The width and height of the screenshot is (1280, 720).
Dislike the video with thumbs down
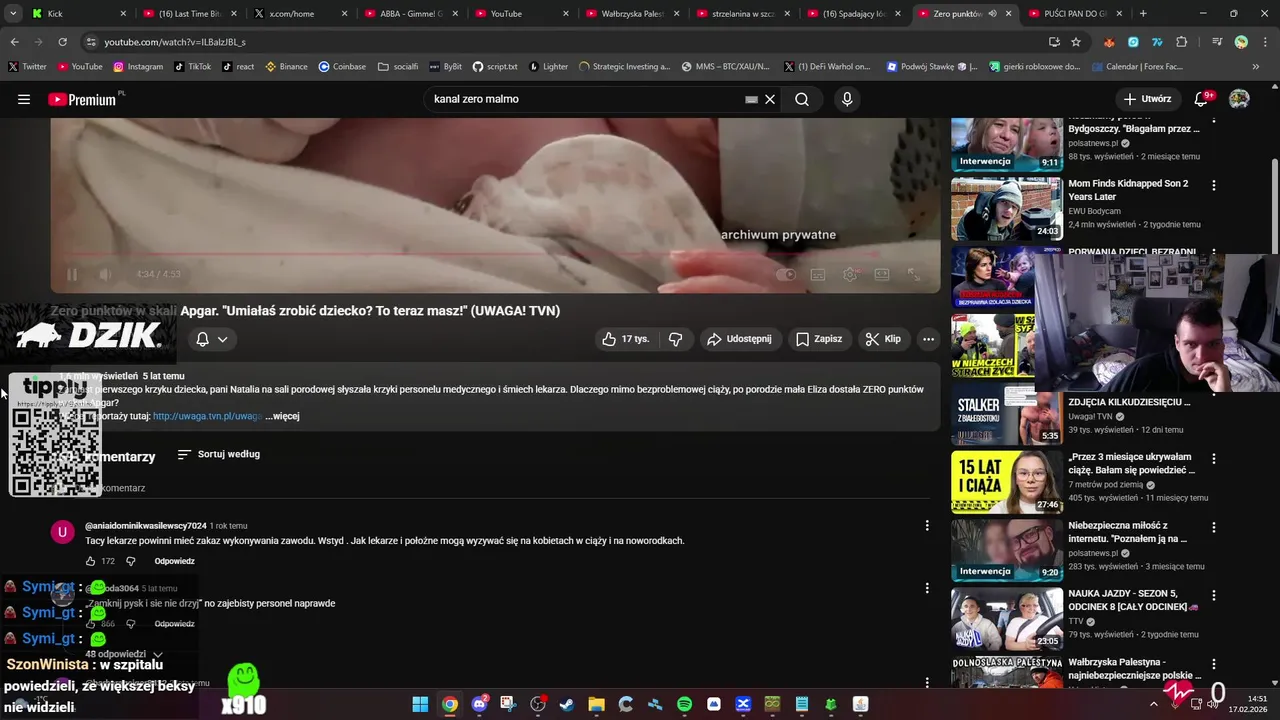[676, 339]
